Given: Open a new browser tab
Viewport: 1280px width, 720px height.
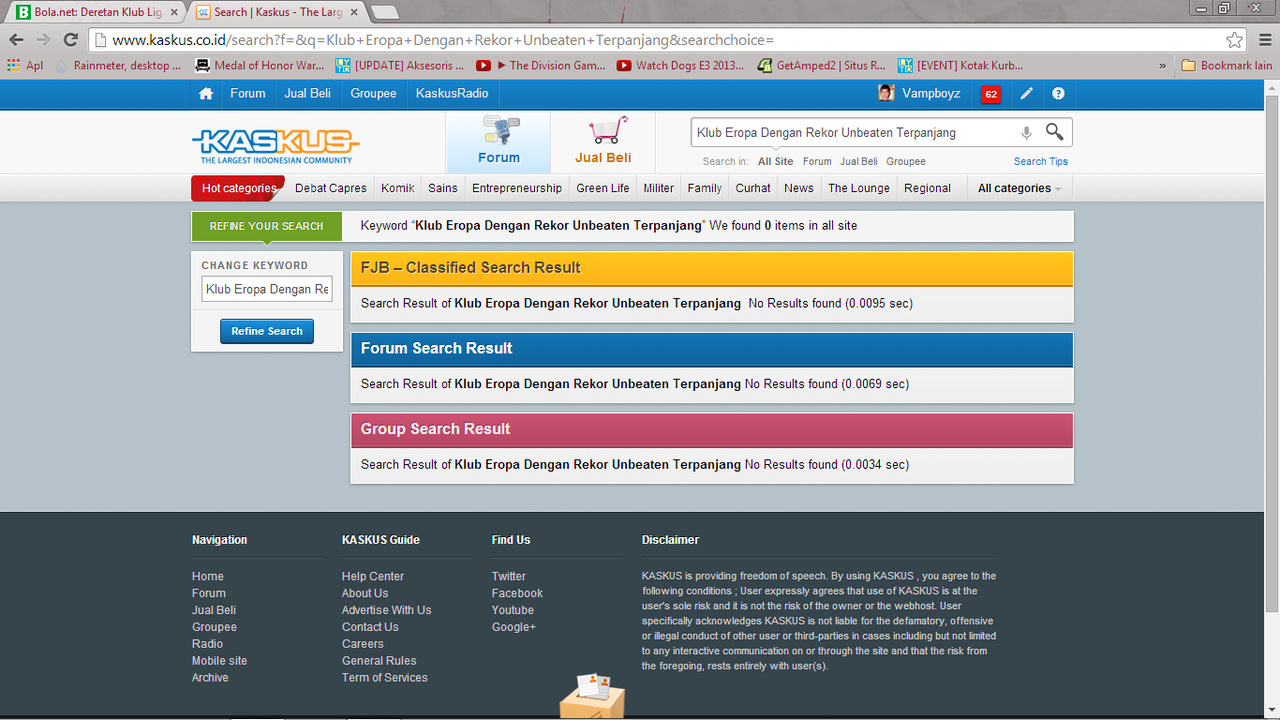Looking at the screenshot, I should [385, 12].
